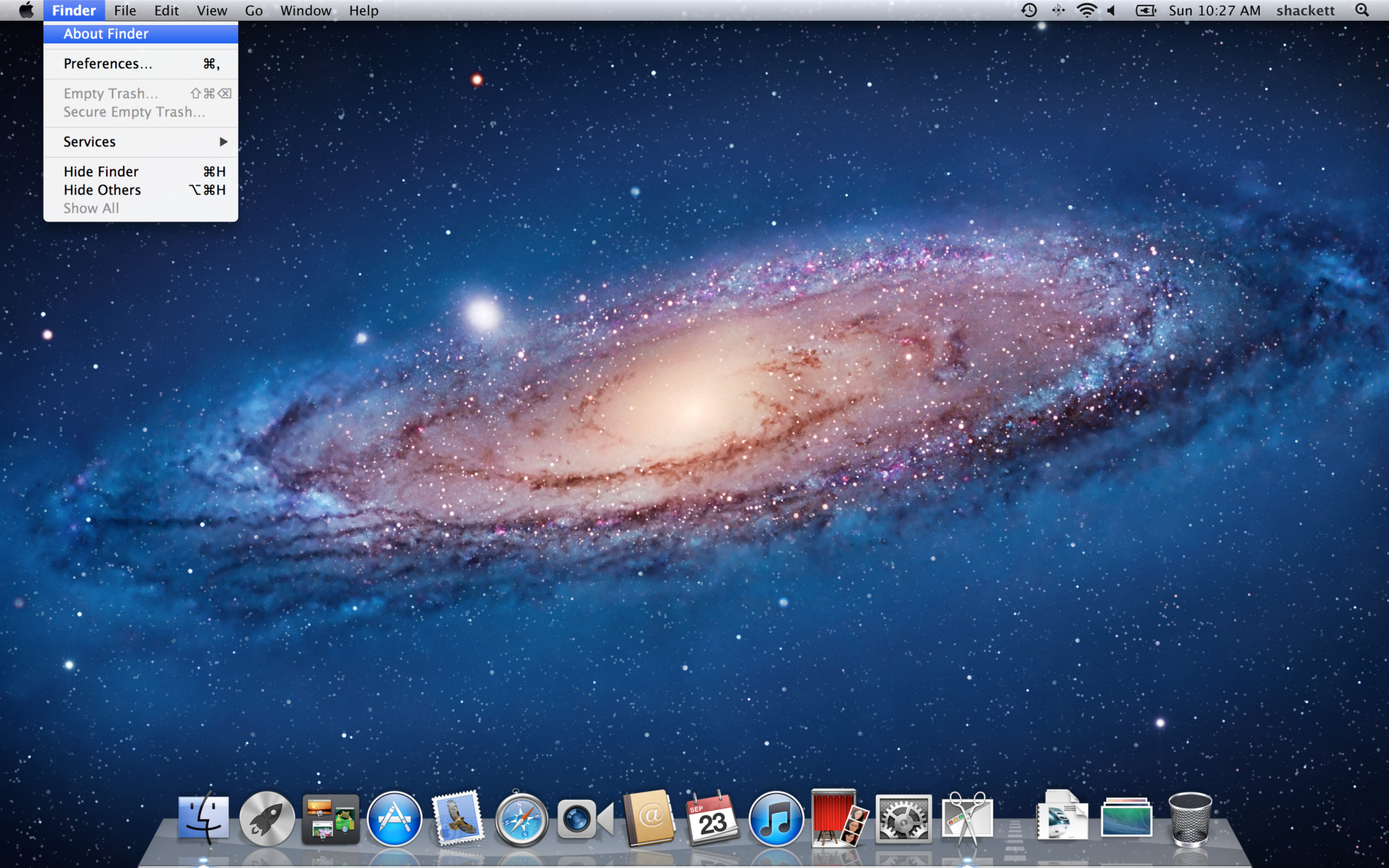Open the scissors screenshot app icon
The height and width of the screenshot is (868, 1389).
pos(967,819)
